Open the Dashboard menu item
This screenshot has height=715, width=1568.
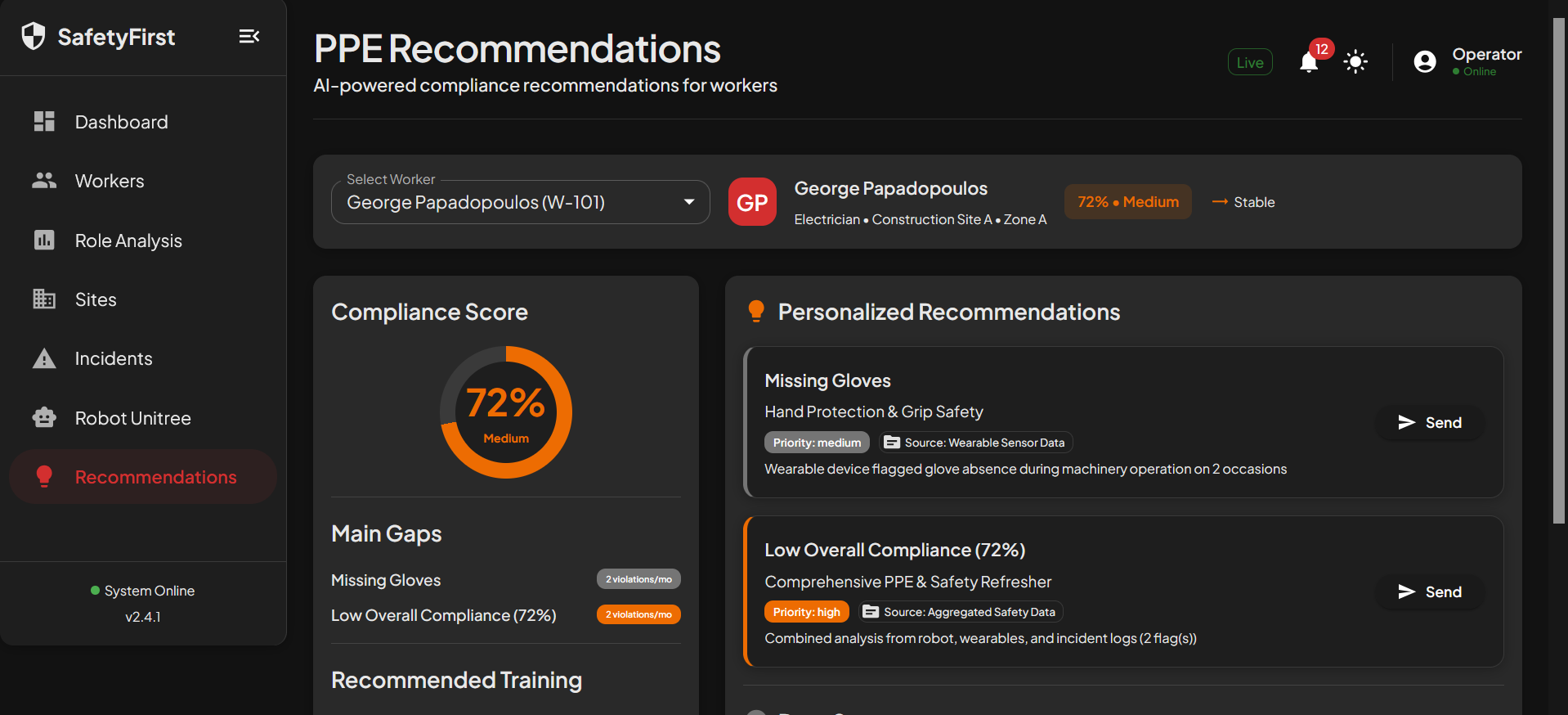click(143, 122)
